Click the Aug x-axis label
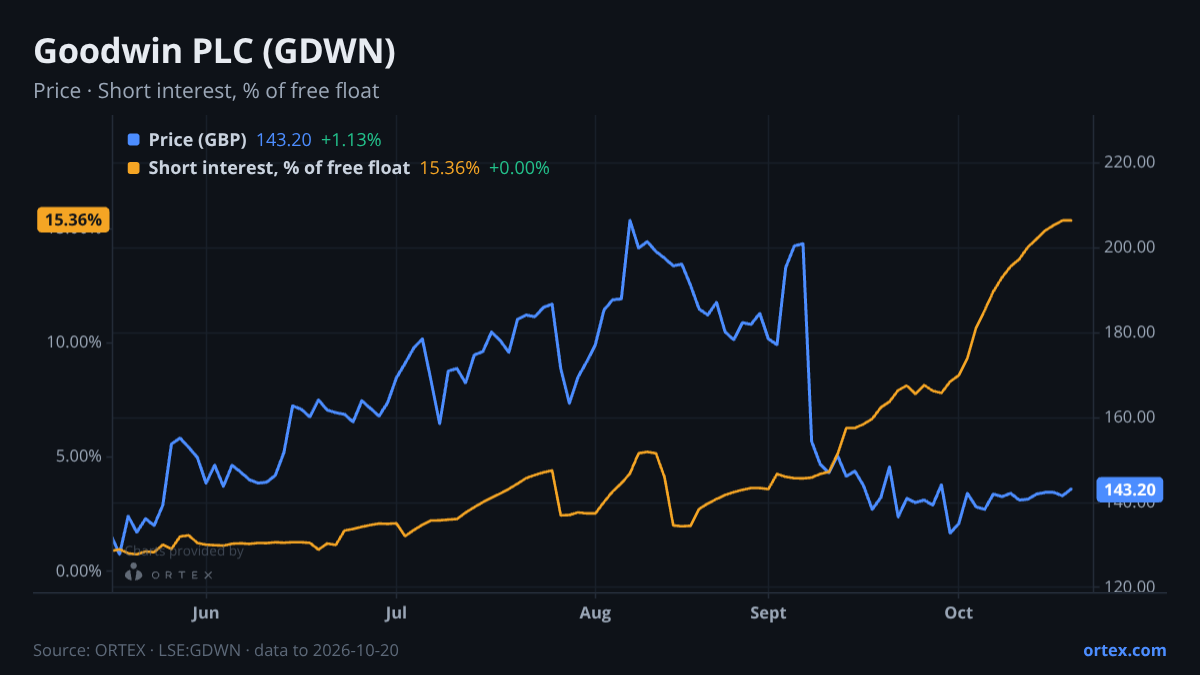Viewport: 1200px width, 675px height. tap(595, 612)
